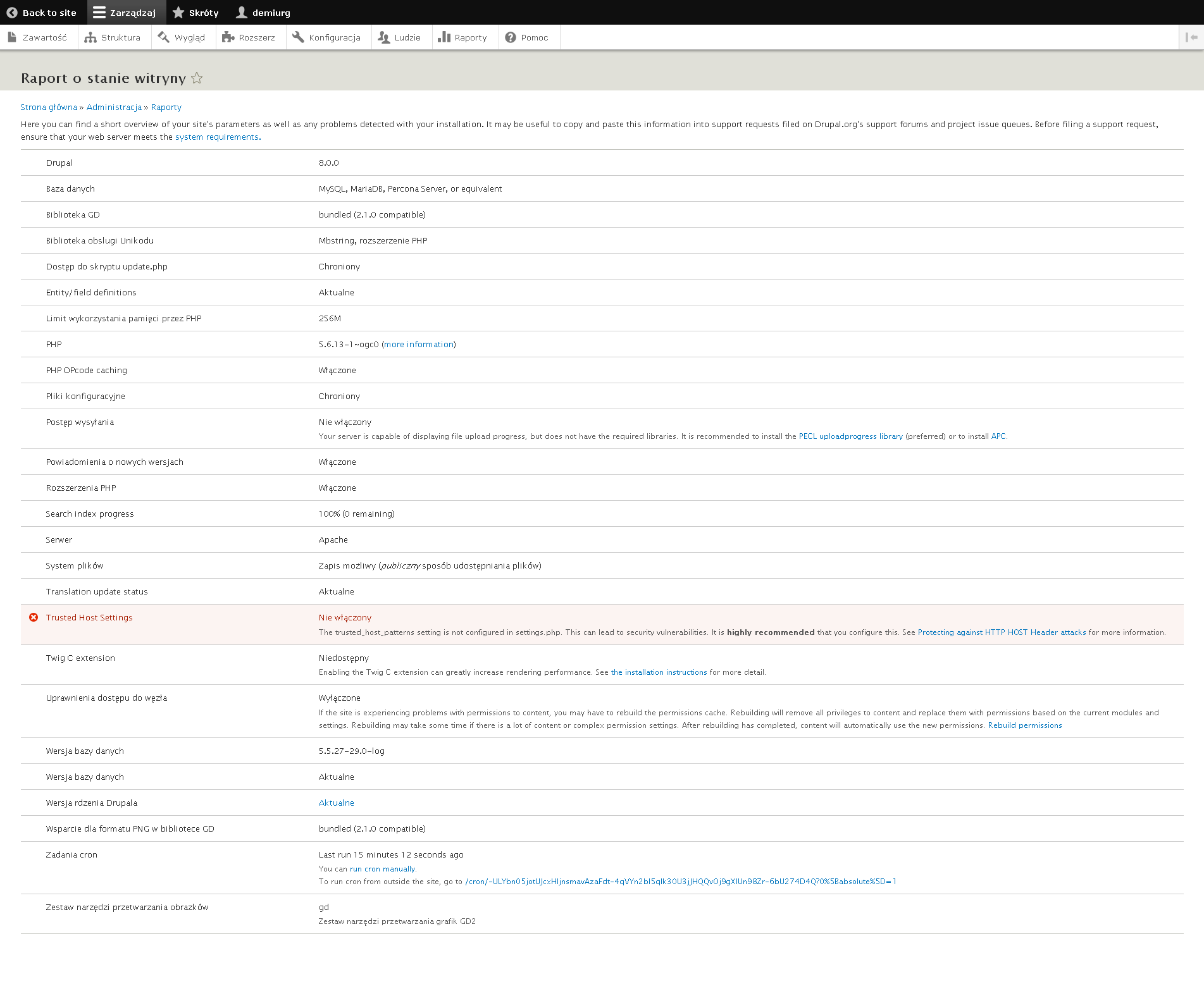
Task: Open the Rebuild permissions link
Action: 1024,725
